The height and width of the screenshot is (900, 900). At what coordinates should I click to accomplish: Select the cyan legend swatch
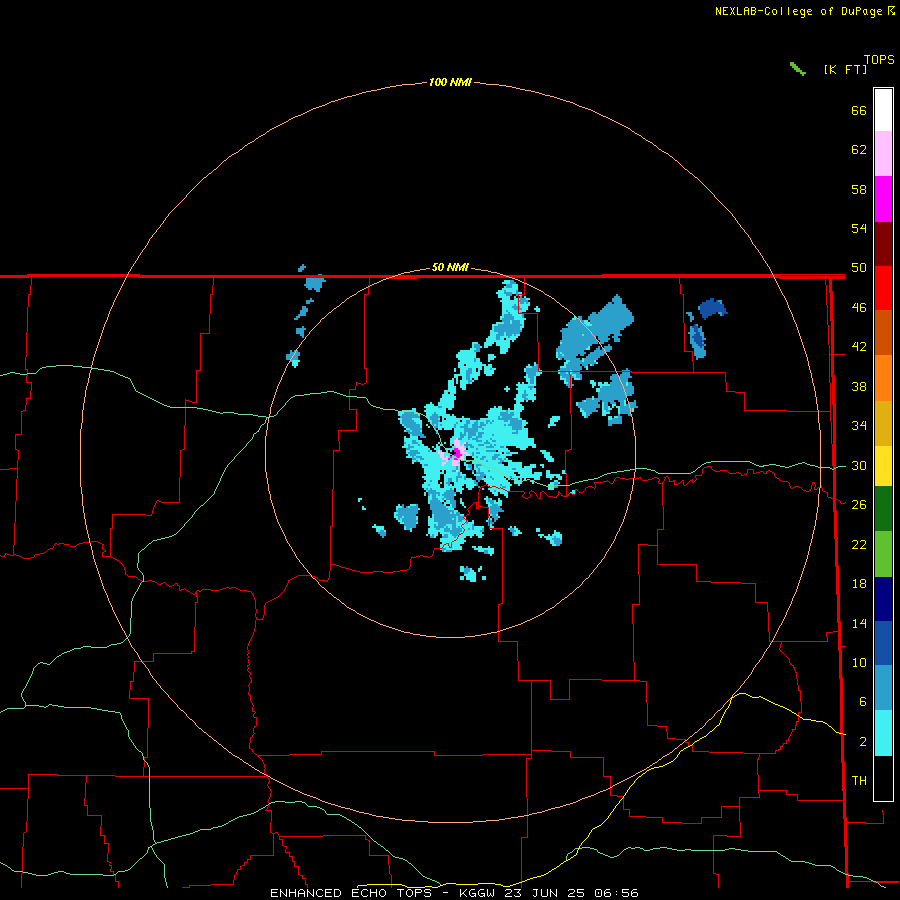[x=883, y=733]
